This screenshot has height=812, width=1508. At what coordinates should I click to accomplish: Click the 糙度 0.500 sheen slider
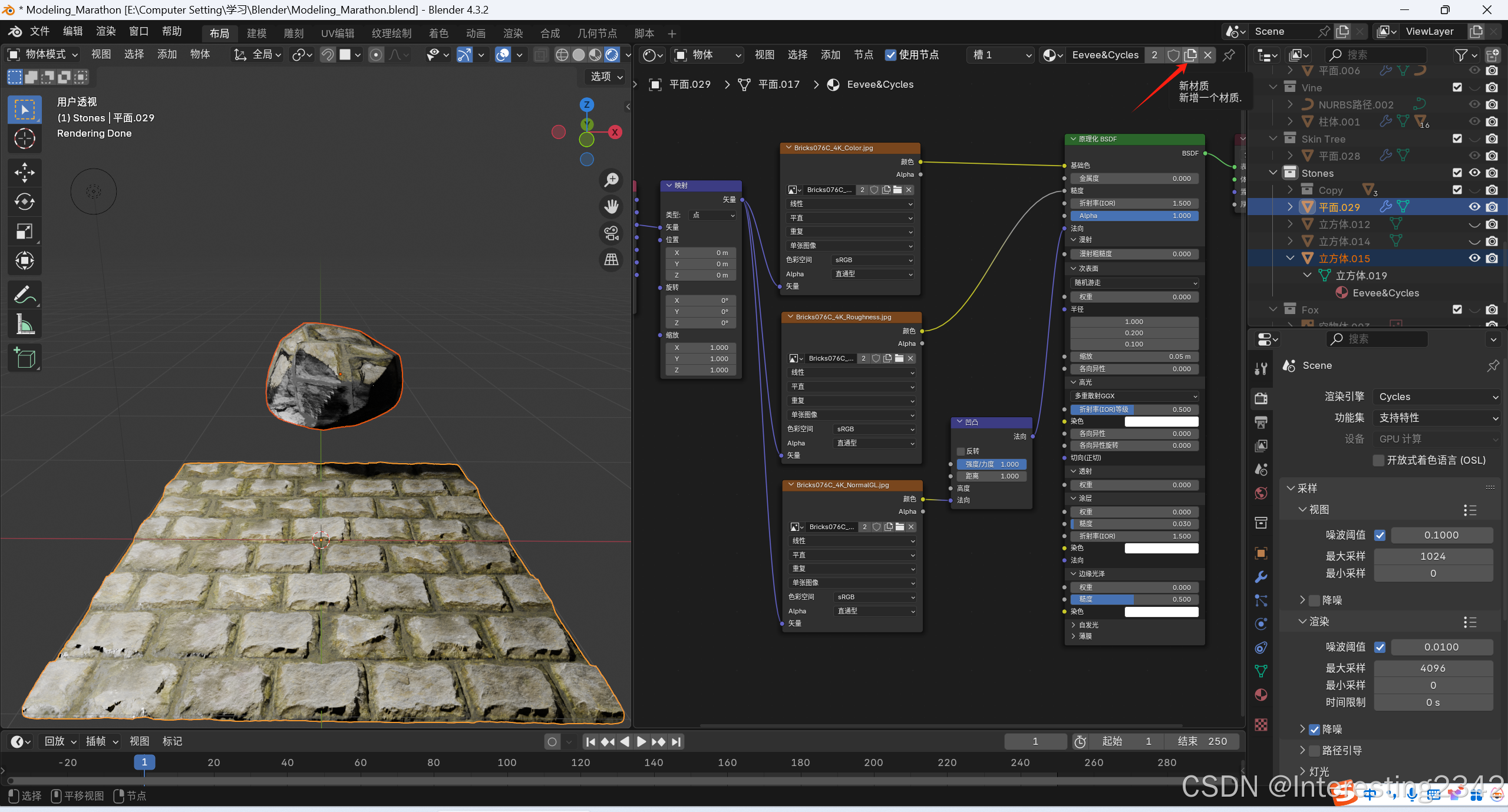(x=1134, y=599)
